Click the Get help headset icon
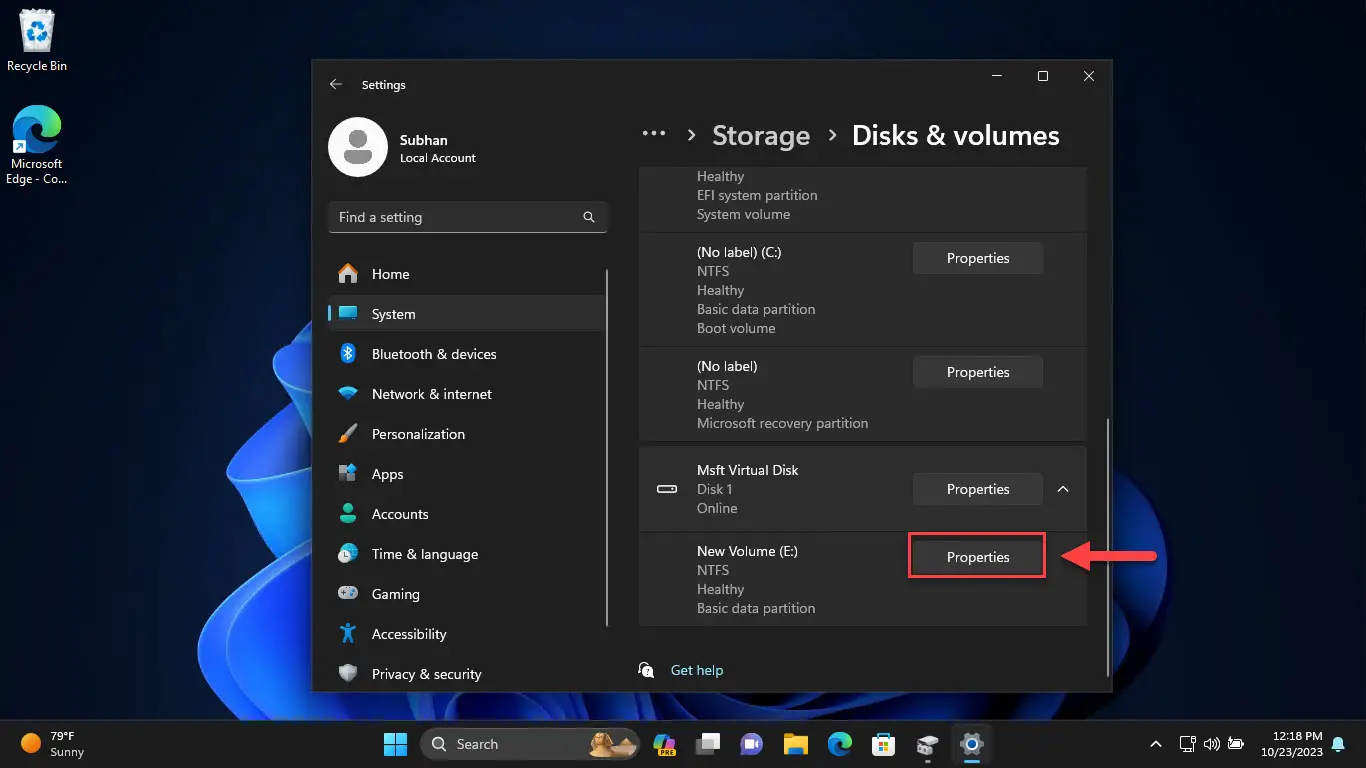The height and width of the screenshot is (768, 1366). pos(647,670)
